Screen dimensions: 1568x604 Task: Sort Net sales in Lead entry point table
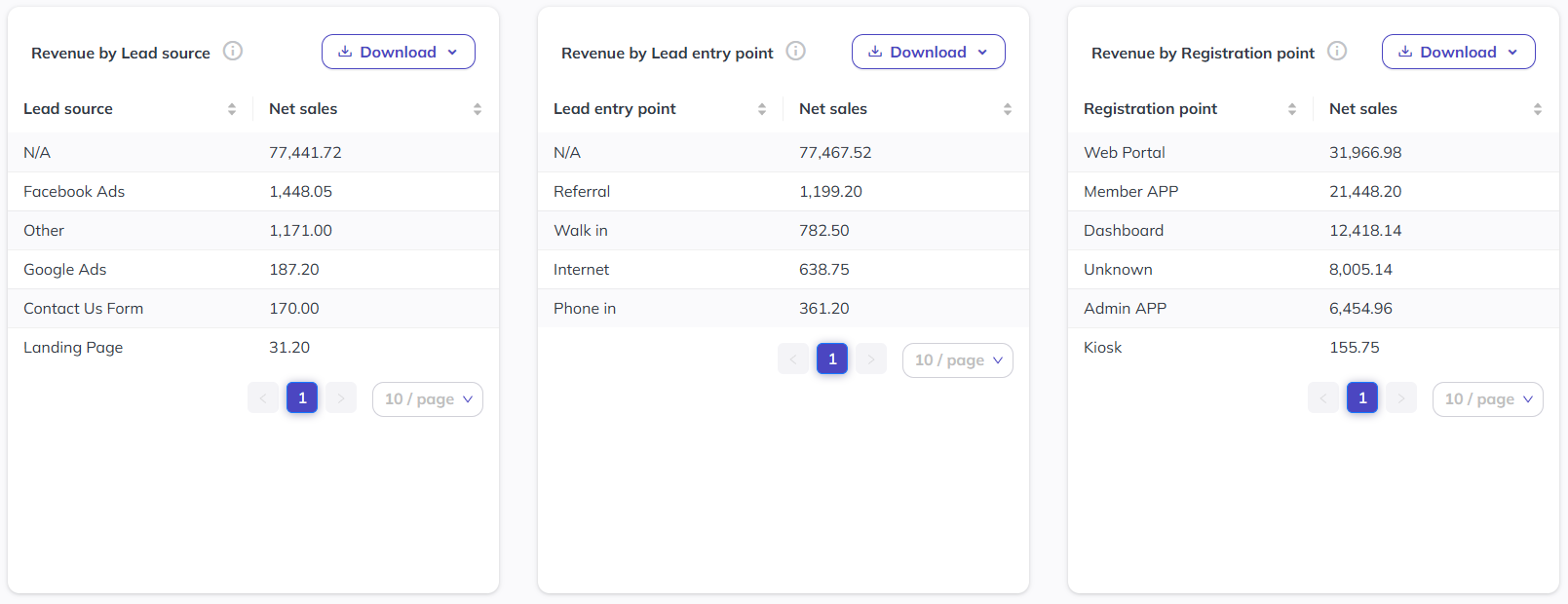(1008, 109)
